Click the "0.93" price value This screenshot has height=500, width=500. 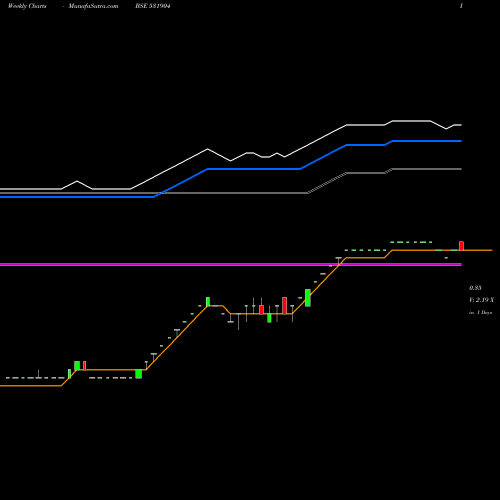pos(475,288)
